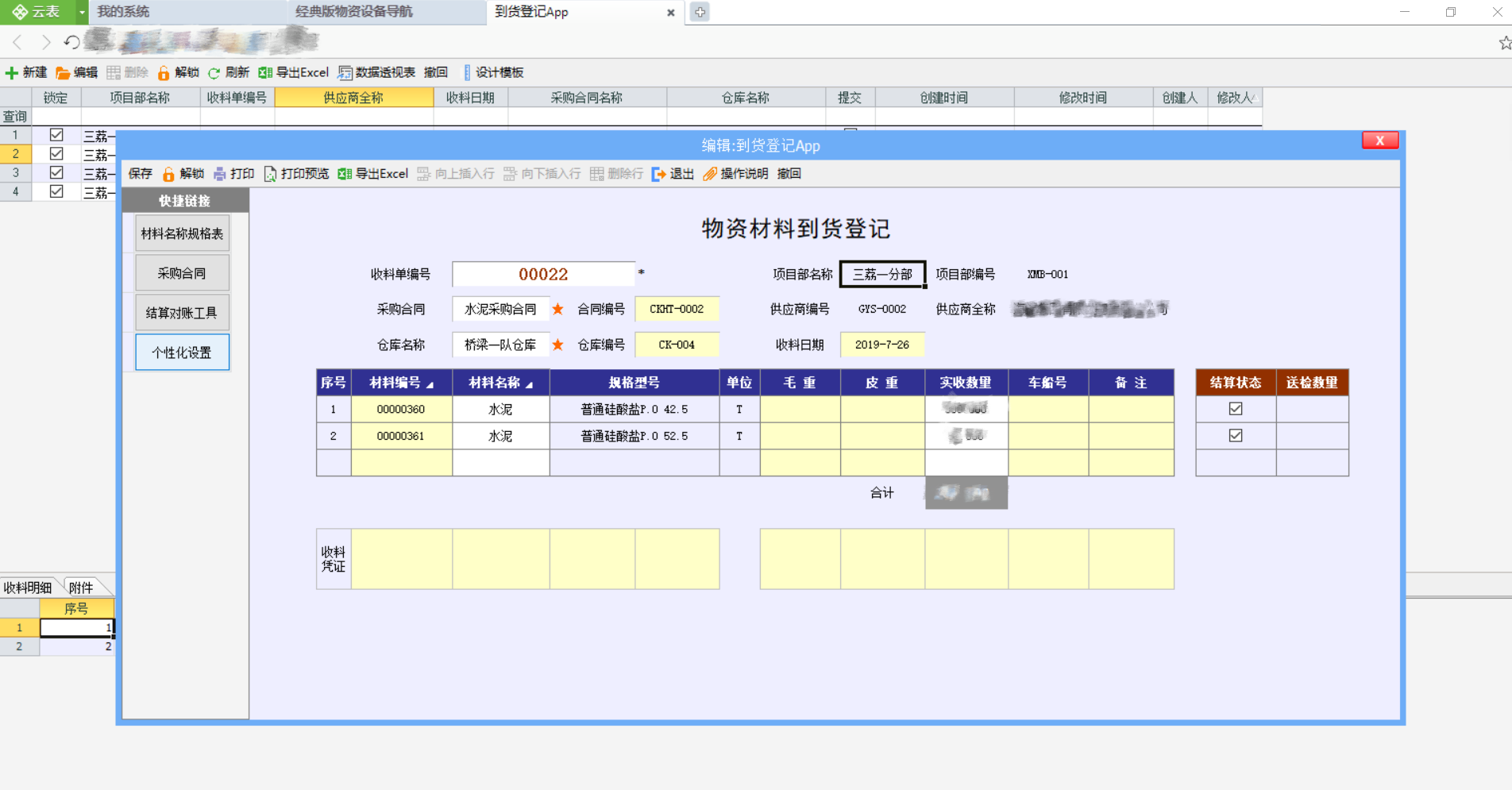Image resolution: width=1512 pixels, height=790 pixels.
Task: Select the 经典版物资设备导航 tab
Action: (x=355, y=12)
